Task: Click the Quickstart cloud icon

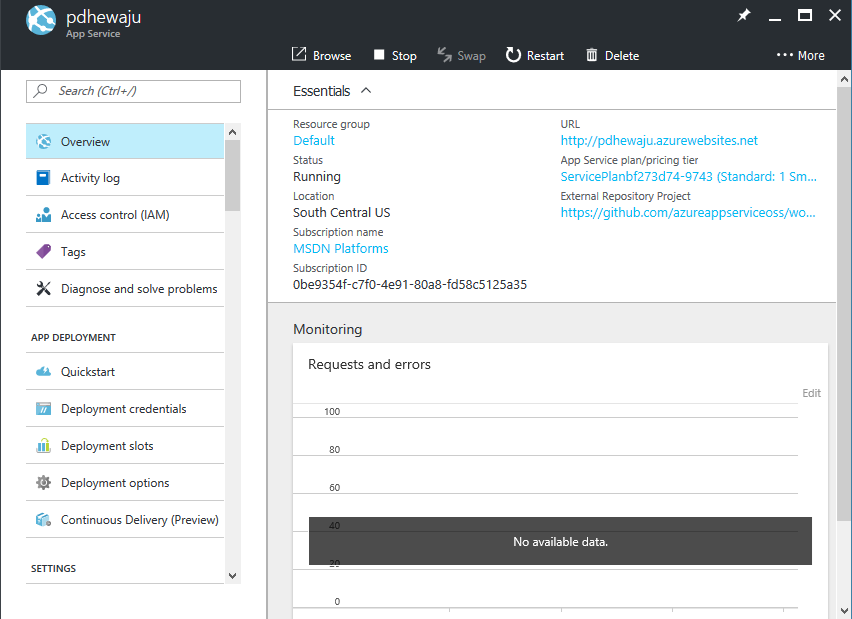Action: tap(43, 372)
